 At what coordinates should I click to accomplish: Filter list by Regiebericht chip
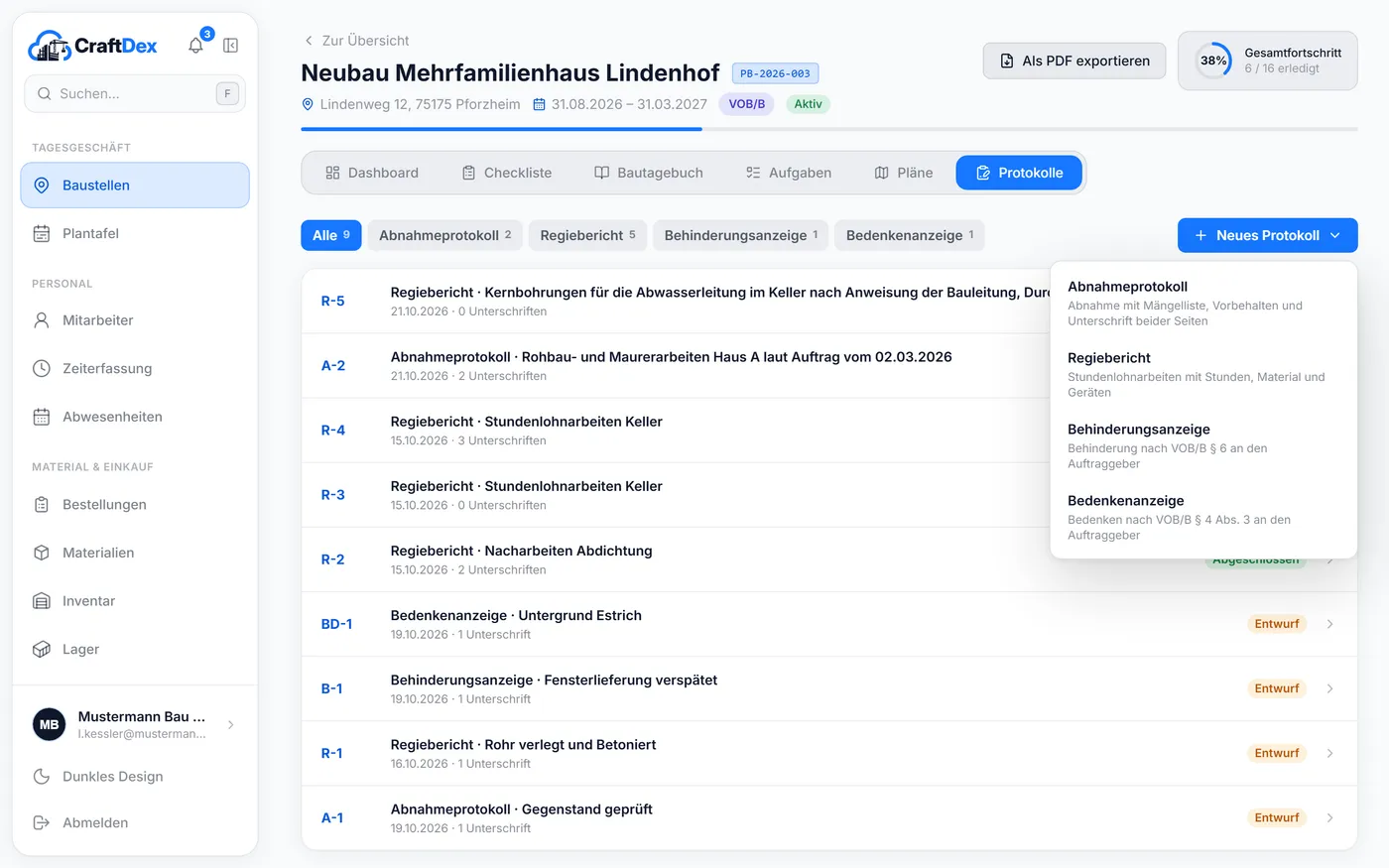pos(587,235)
